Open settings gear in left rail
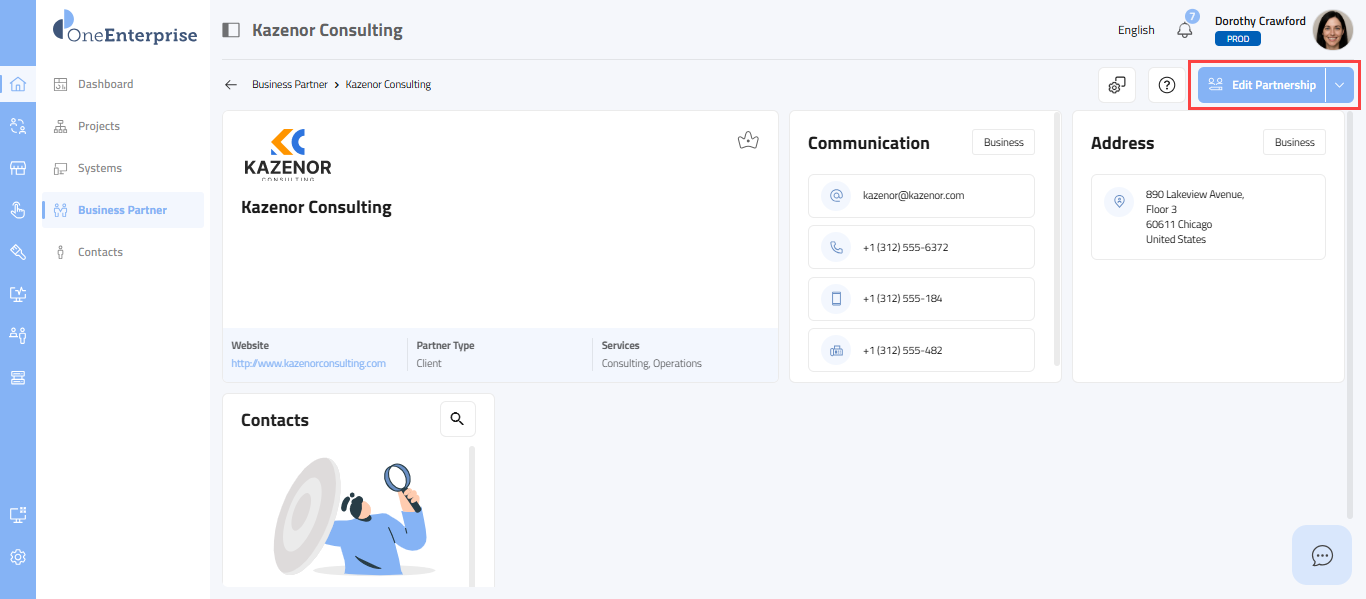The height and width of the screenshot is (599, 1366). [18, 557]
